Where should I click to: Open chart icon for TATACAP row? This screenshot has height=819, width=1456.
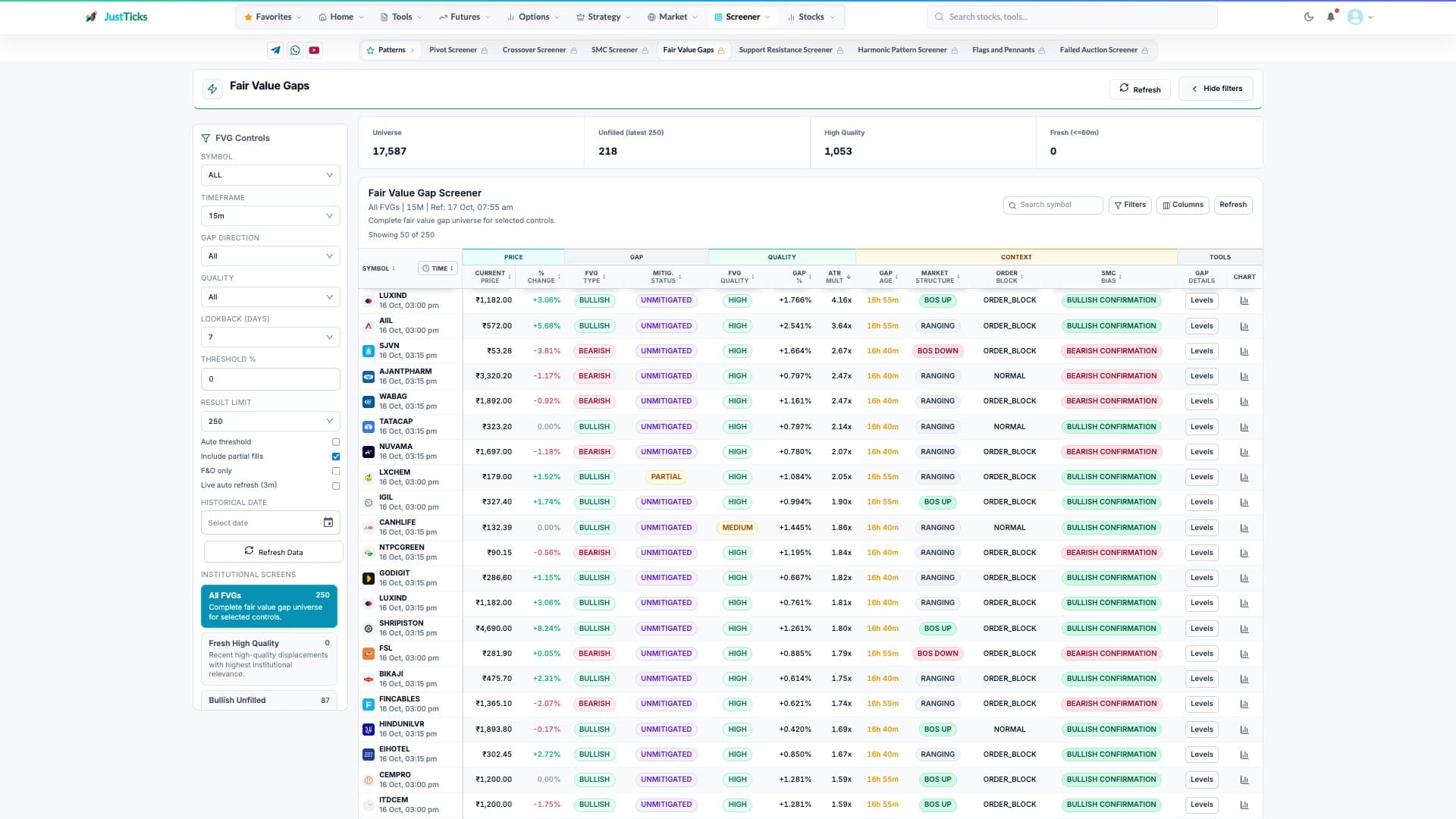(x=1244, y=427)
